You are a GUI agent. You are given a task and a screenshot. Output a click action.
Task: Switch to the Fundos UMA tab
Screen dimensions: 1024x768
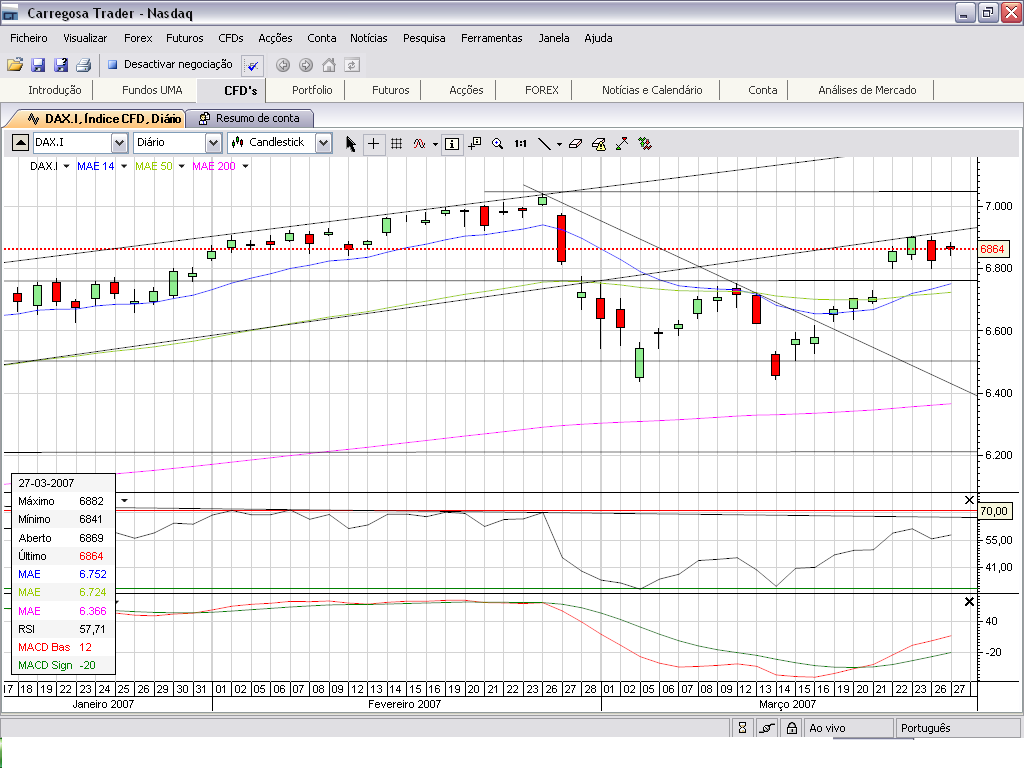coord(152,90)
